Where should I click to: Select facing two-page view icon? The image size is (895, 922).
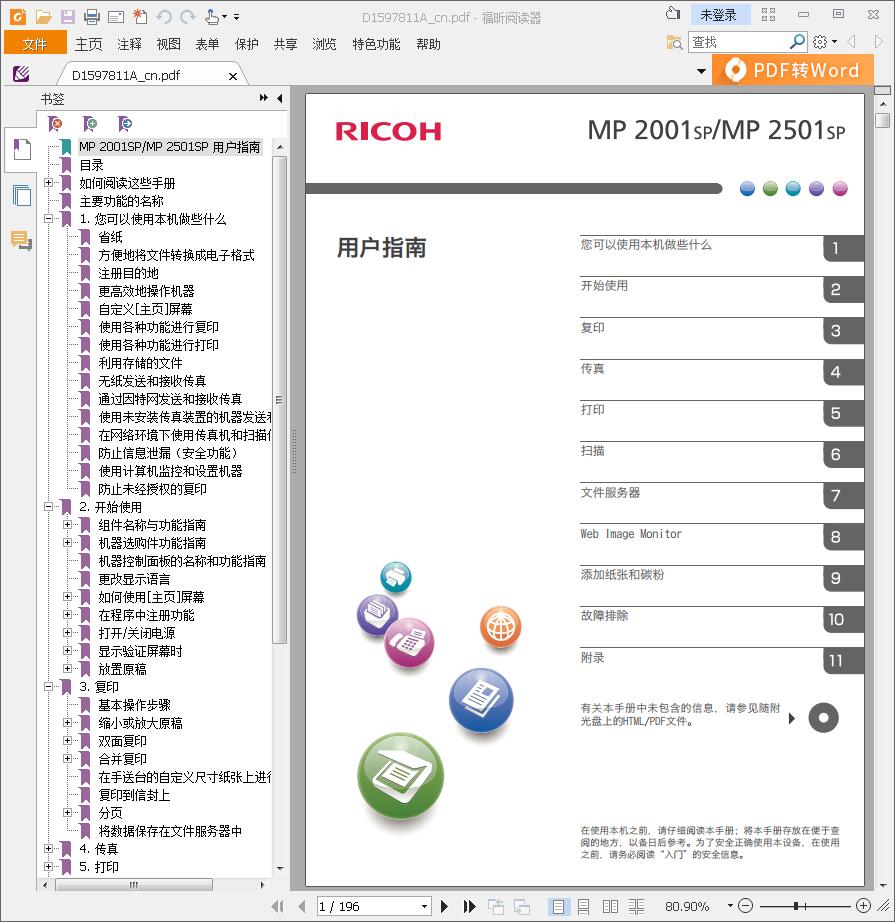pyautogui.click(x=610, y=906)
